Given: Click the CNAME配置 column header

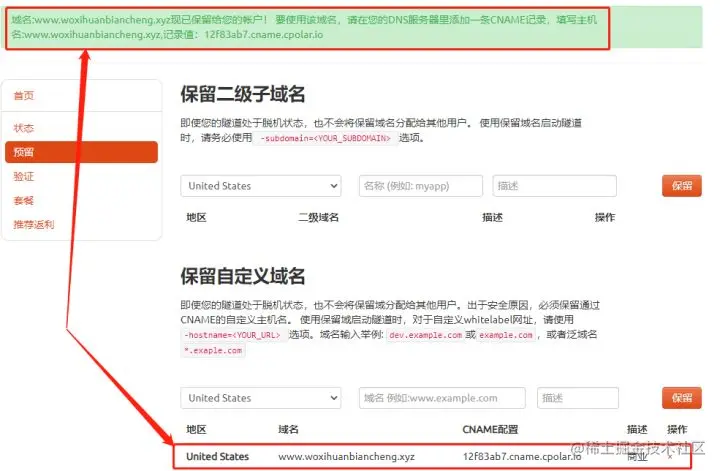Looking at the screenshot, I should (490, 430).
